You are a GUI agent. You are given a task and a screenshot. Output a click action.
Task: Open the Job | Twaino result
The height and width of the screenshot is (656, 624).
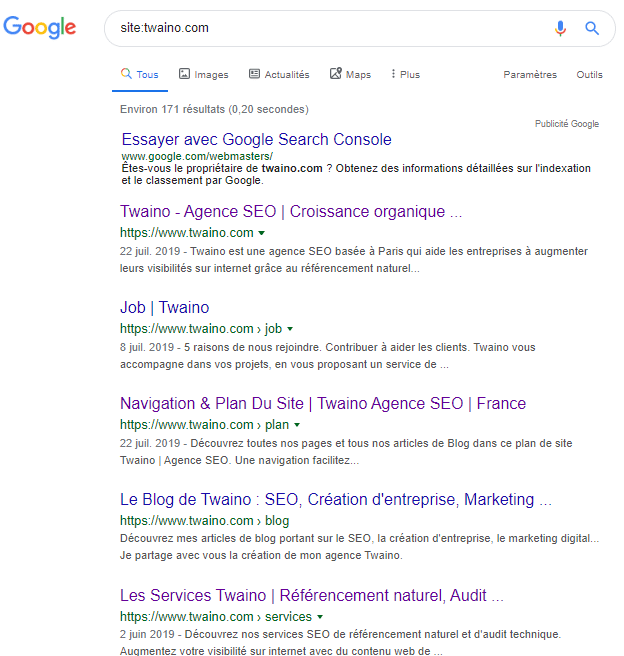(164, 308)
